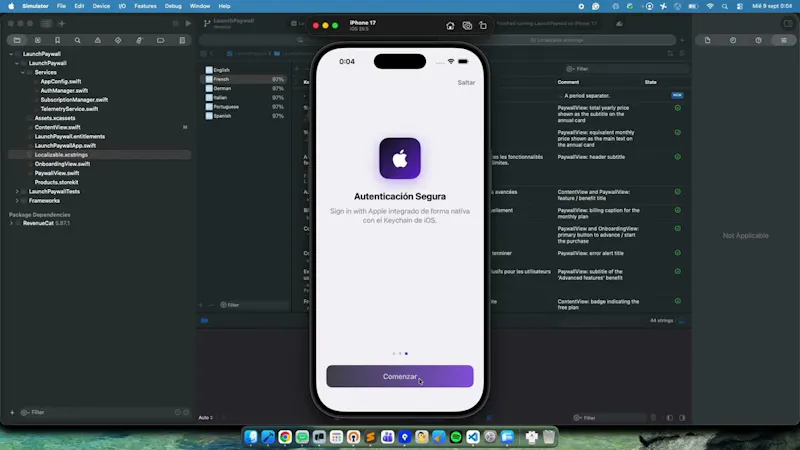Expand the Frameworks group
The width and height of the screenshot is (800, 450).
[17, 201]
